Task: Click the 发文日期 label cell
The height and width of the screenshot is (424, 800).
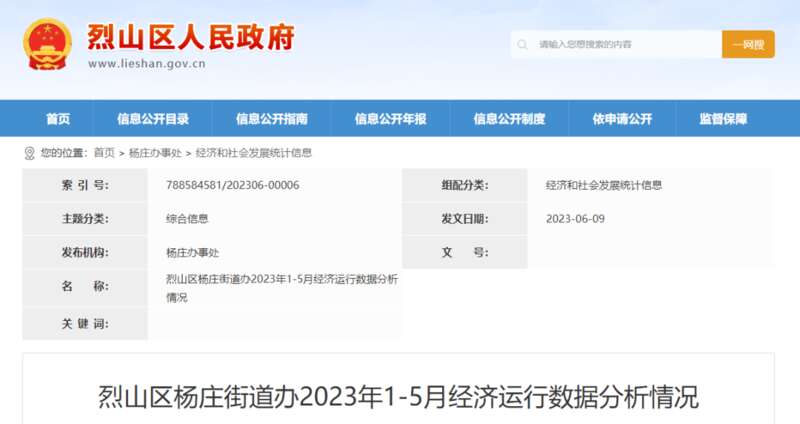Action: pos(465,219)
